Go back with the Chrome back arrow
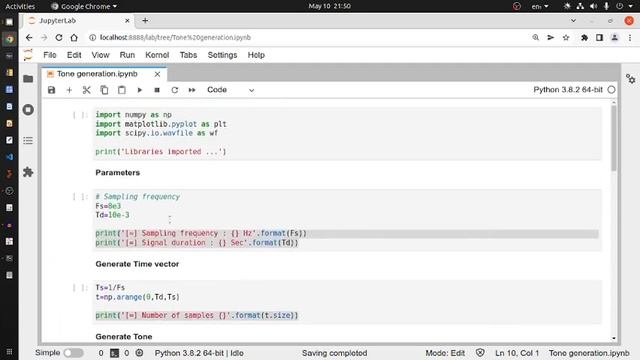640x360 pixels. pos(29,38)
